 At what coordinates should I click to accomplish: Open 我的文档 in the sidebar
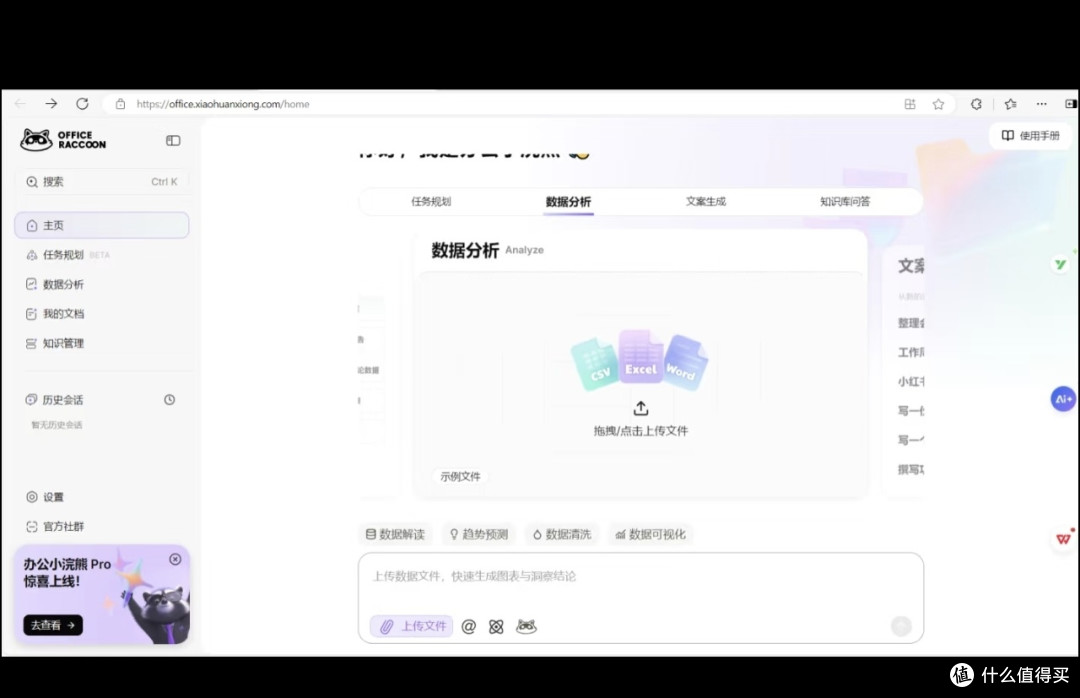pyautogui.click(x=55, y=314)
